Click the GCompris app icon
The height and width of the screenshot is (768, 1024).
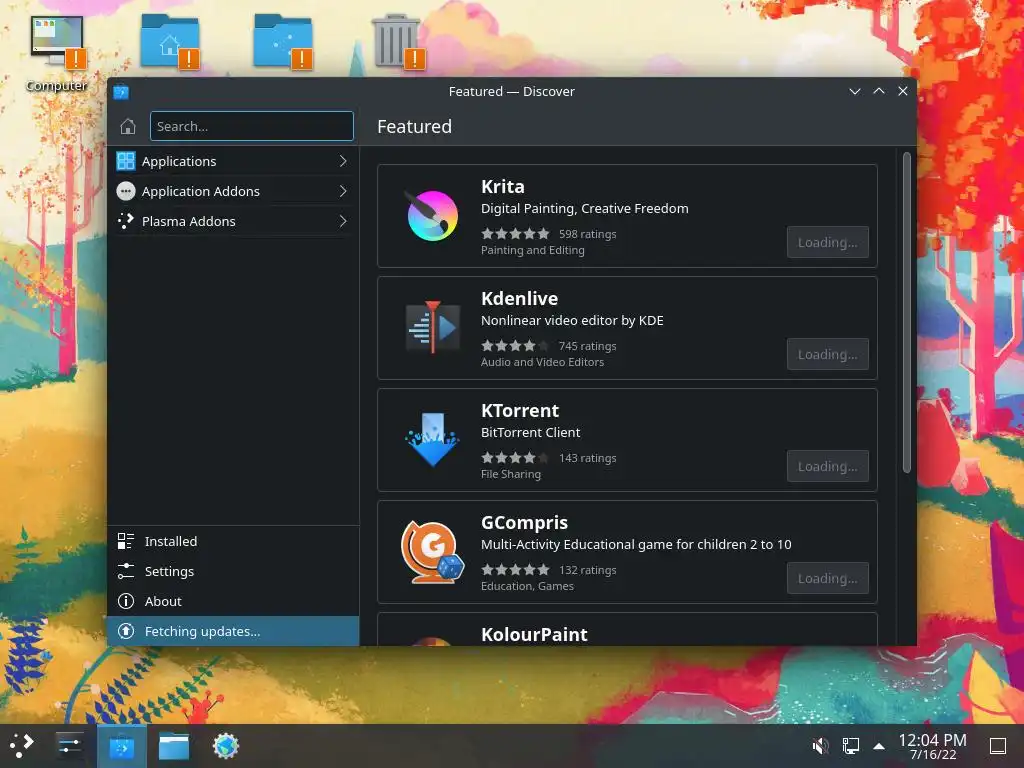pos(432,552)
